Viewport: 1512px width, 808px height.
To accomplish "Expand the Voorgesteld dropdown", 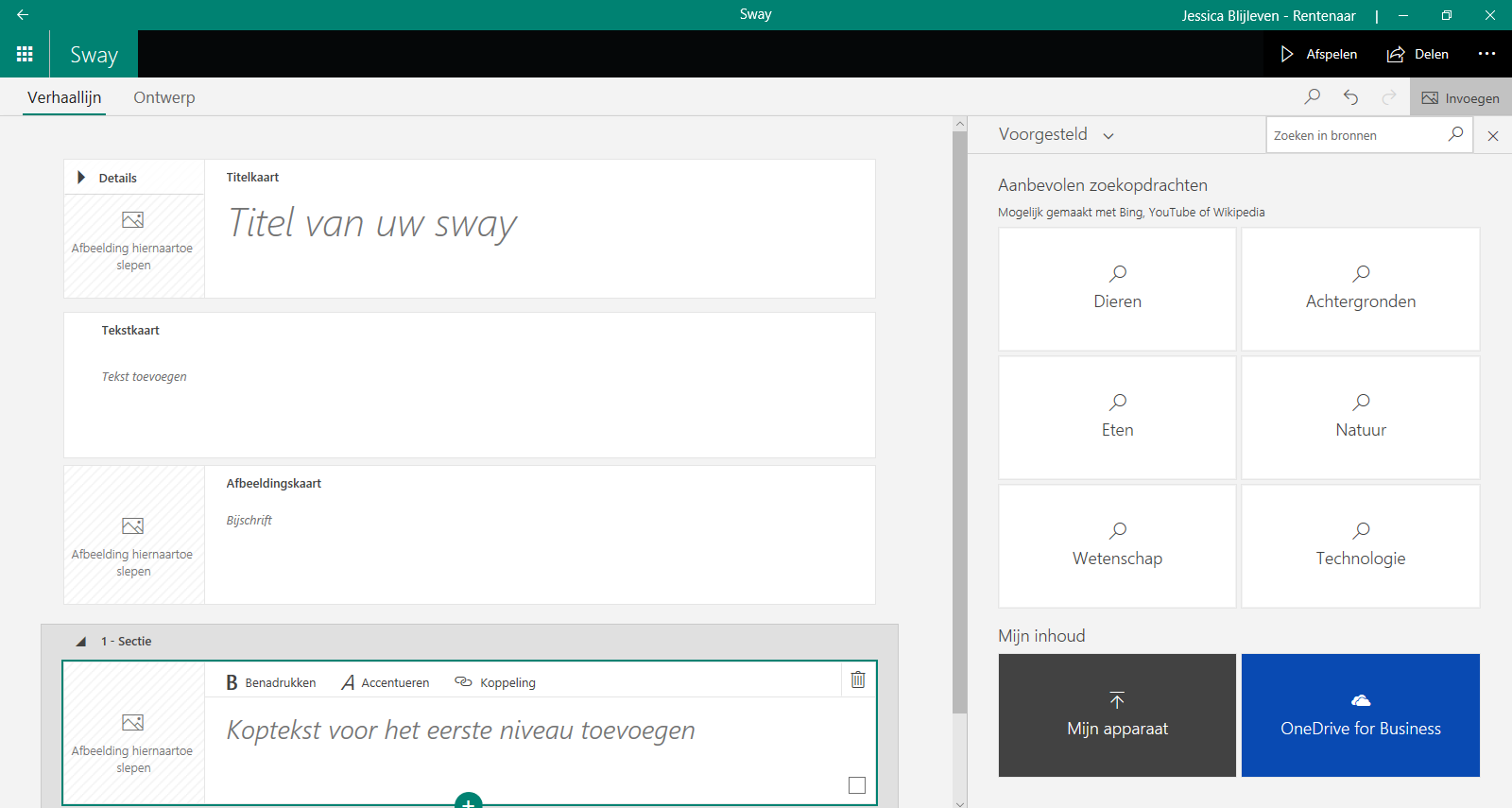I will 1056,134.
